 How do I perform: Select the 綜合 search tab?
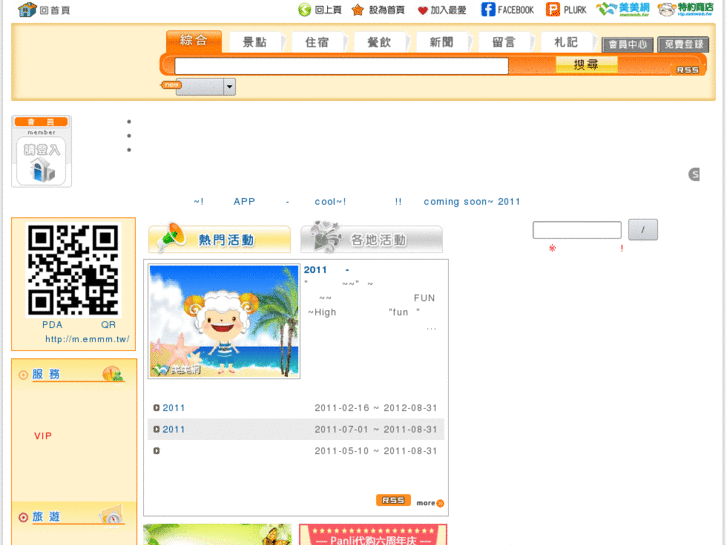coord(194,41)
